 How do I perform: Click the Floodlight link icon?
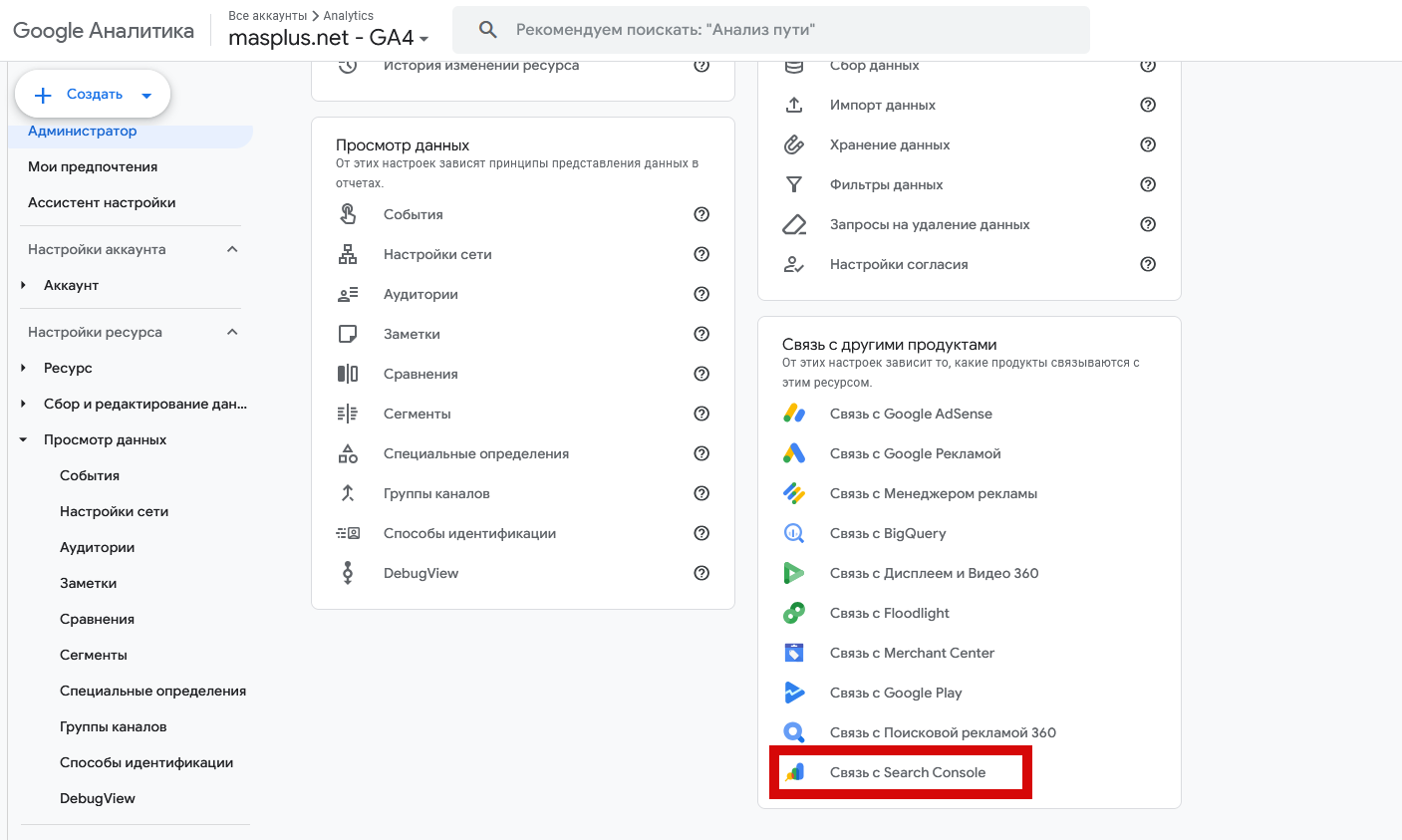[794, 613]
